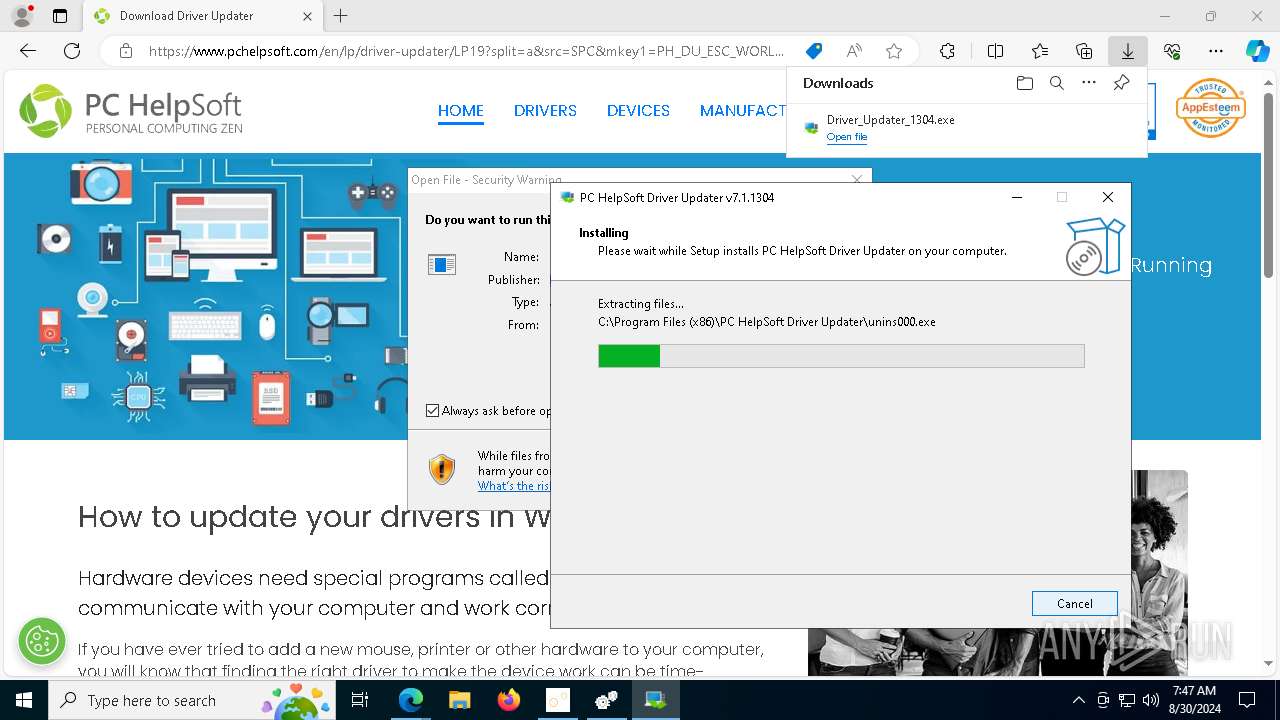The image size is (1280, 720).
Task: Open file link for Driver_Updater_1304.exe
Action: pyautogui.click(x=846, y=137)
